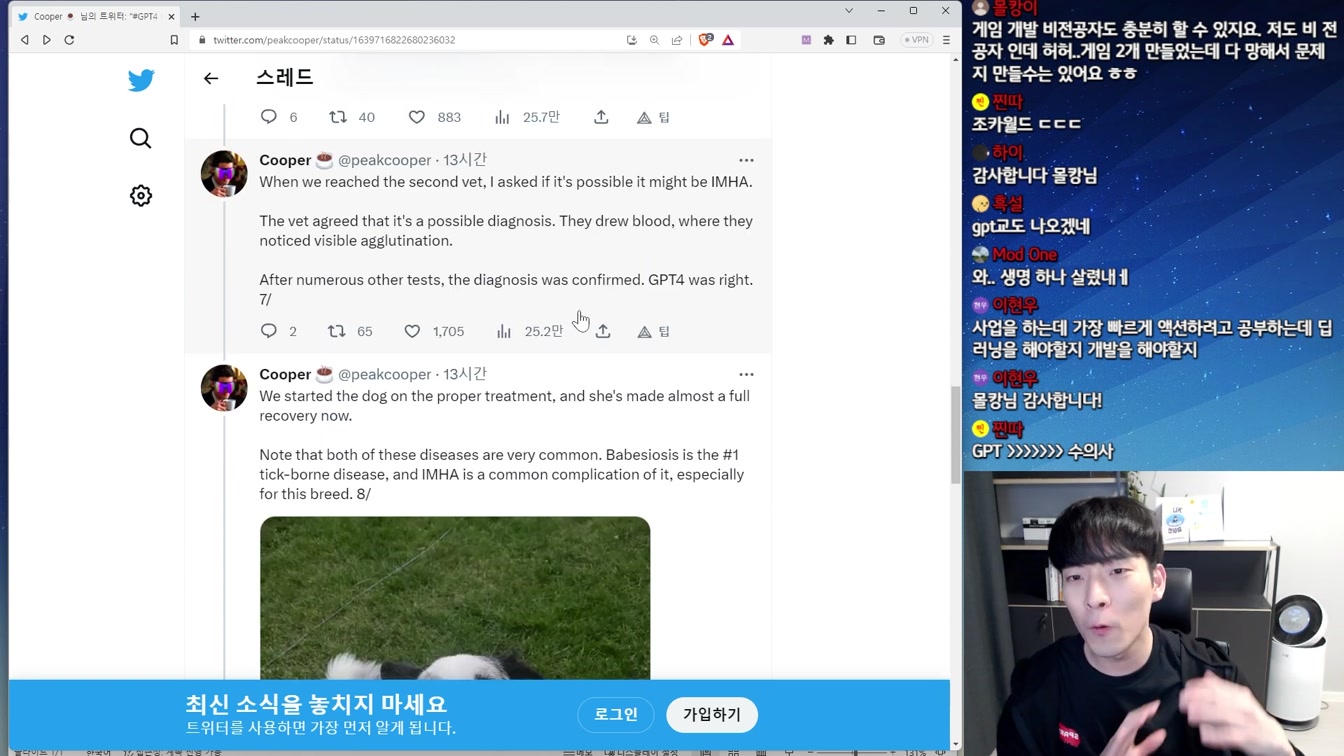Open the Twitter settings gear icon
This screenshot has height=756, width=1344.
click(x=141, y=196)
